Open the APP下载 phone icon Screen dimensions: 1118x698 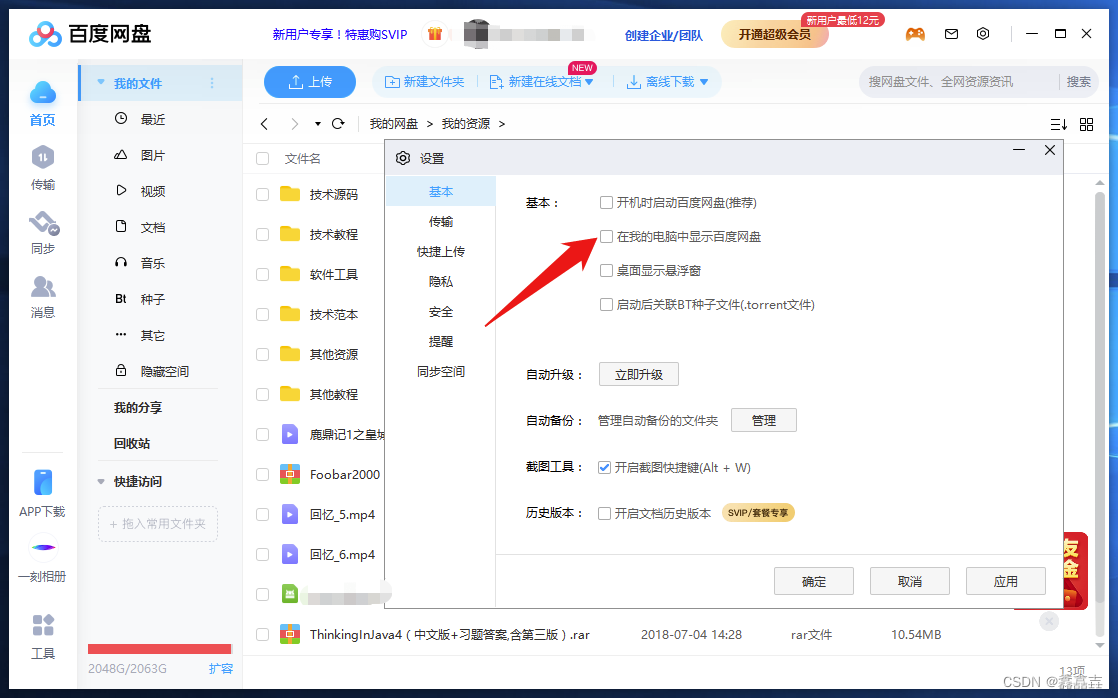43,483
